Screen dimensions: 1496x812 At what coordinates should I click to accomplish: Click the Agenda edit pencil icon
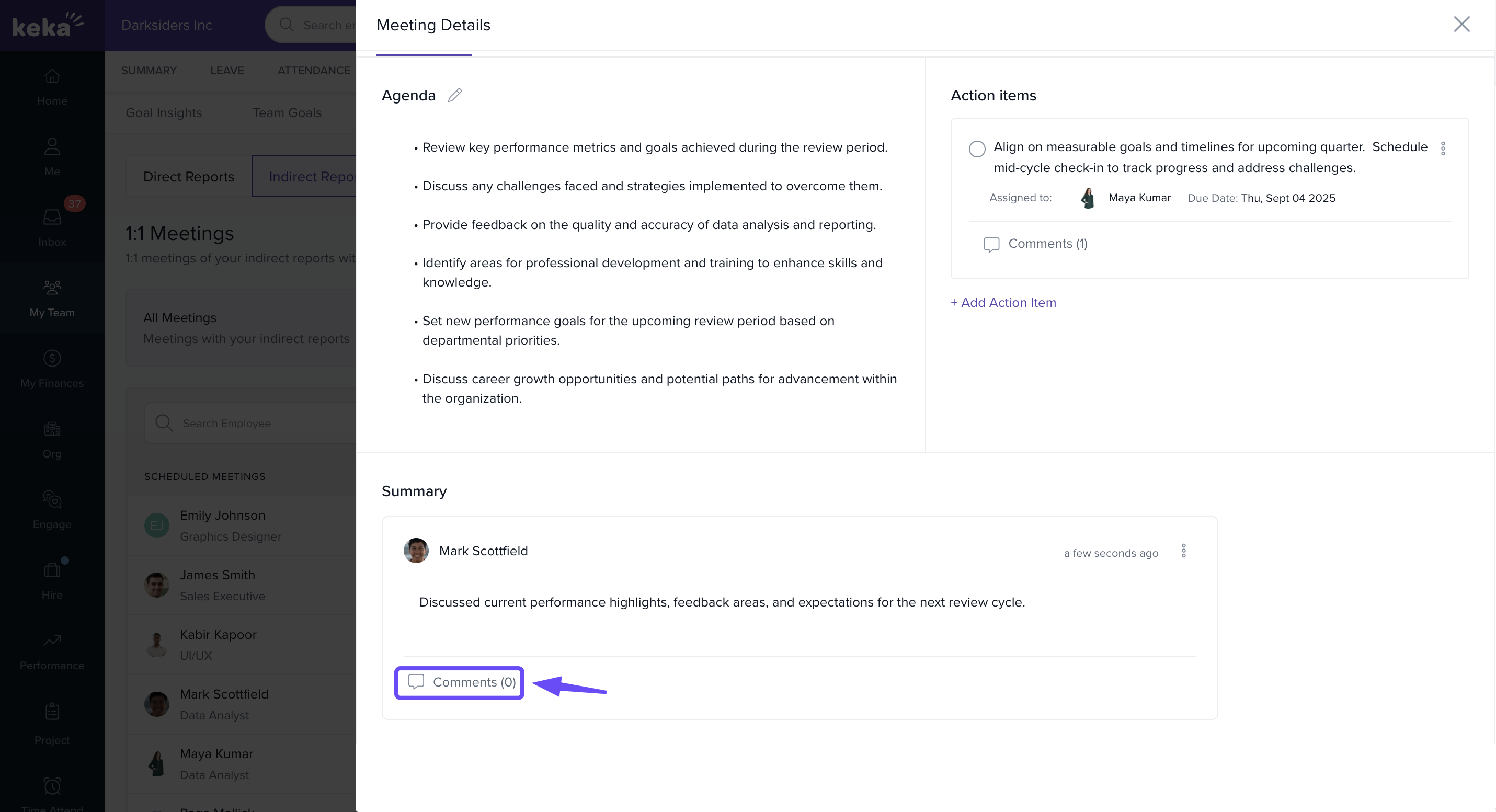click(455, 95)
